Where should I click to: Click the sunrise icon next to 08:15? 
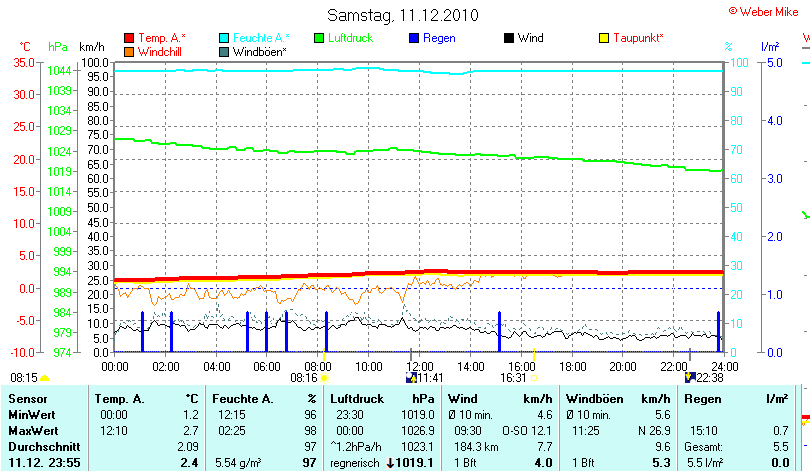pyautogui.click(x=44, y=379)
